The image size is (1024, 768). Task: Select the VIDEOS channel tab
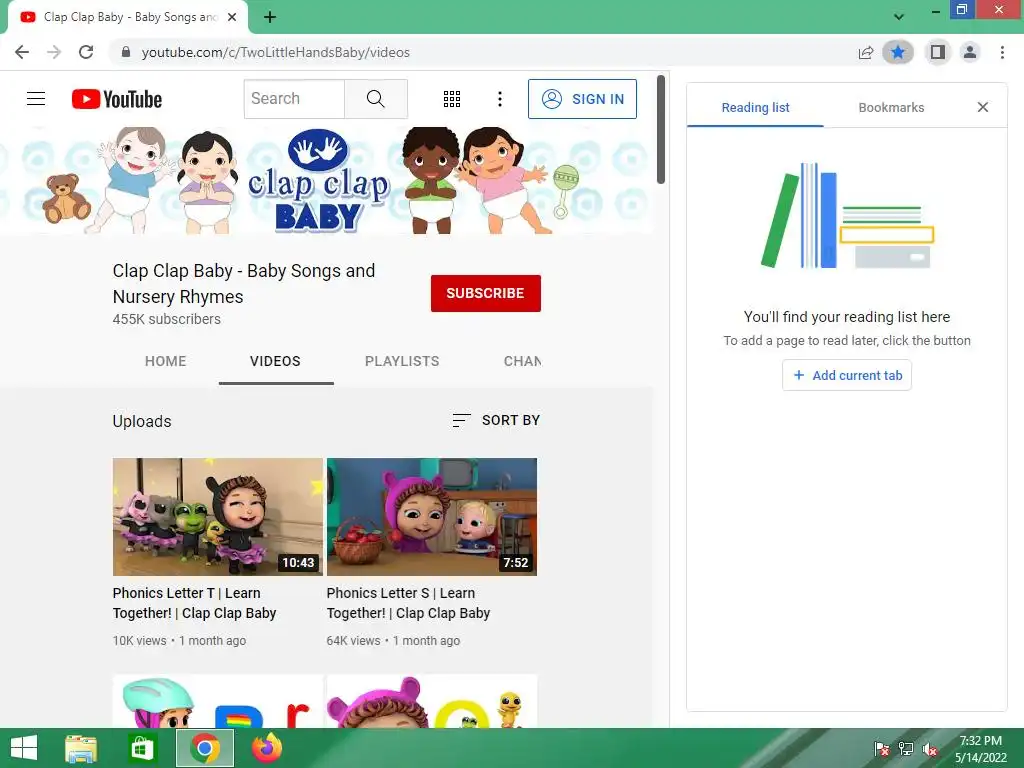point(276,361)
